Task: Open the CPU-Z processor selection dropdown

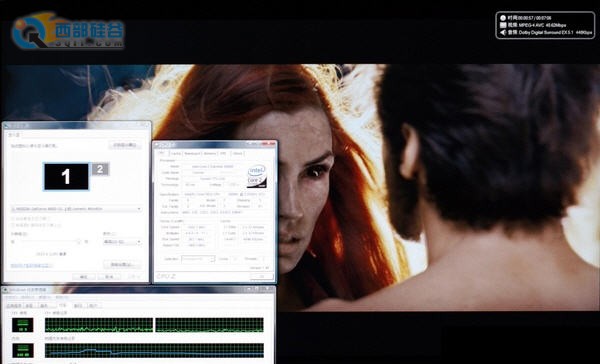Action: point(198,259)
